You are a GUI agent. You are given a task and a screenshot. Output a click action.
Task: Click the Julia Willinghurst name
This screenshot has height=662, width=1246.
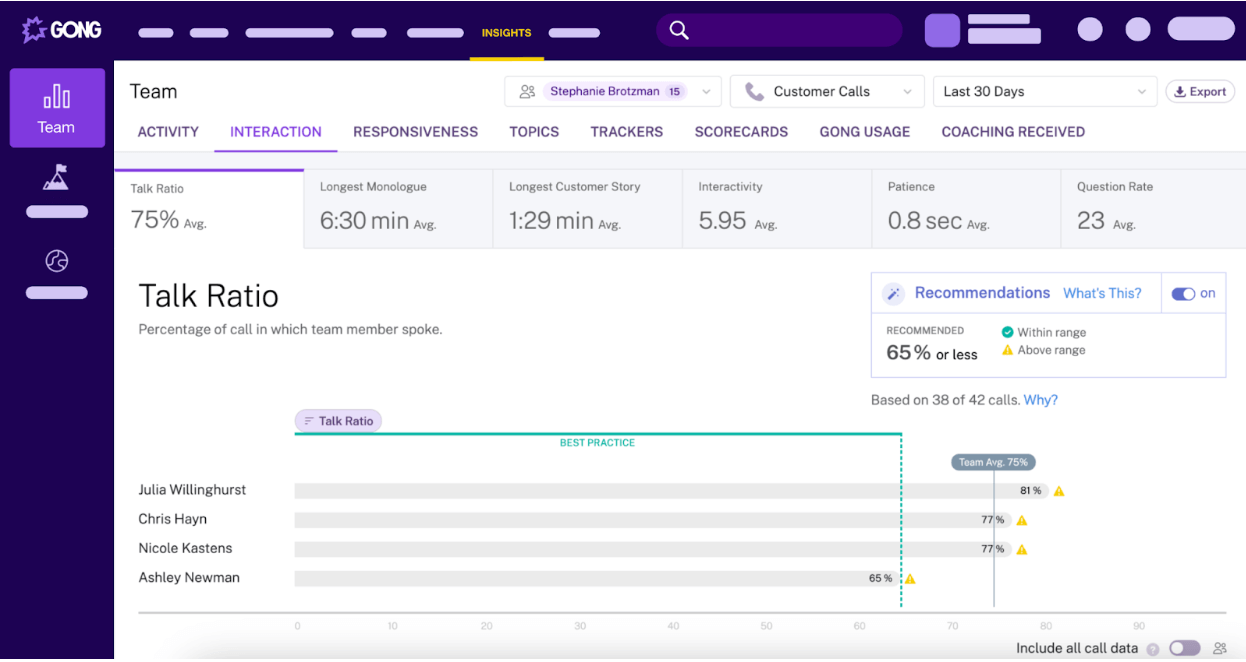(x=192, y=490)
